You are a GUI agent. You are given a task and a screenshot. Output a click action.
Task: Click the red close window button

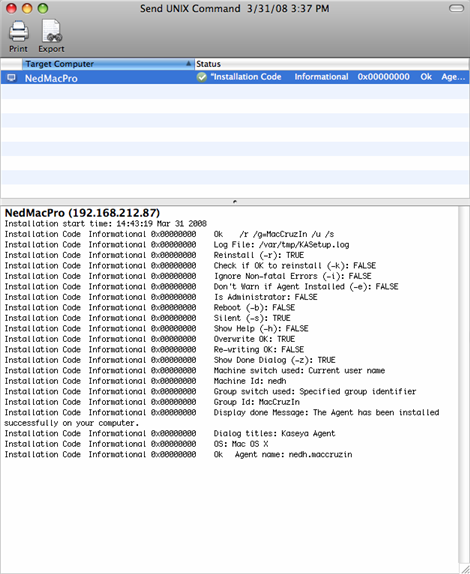pyautogui.click(x=11, y=8)
